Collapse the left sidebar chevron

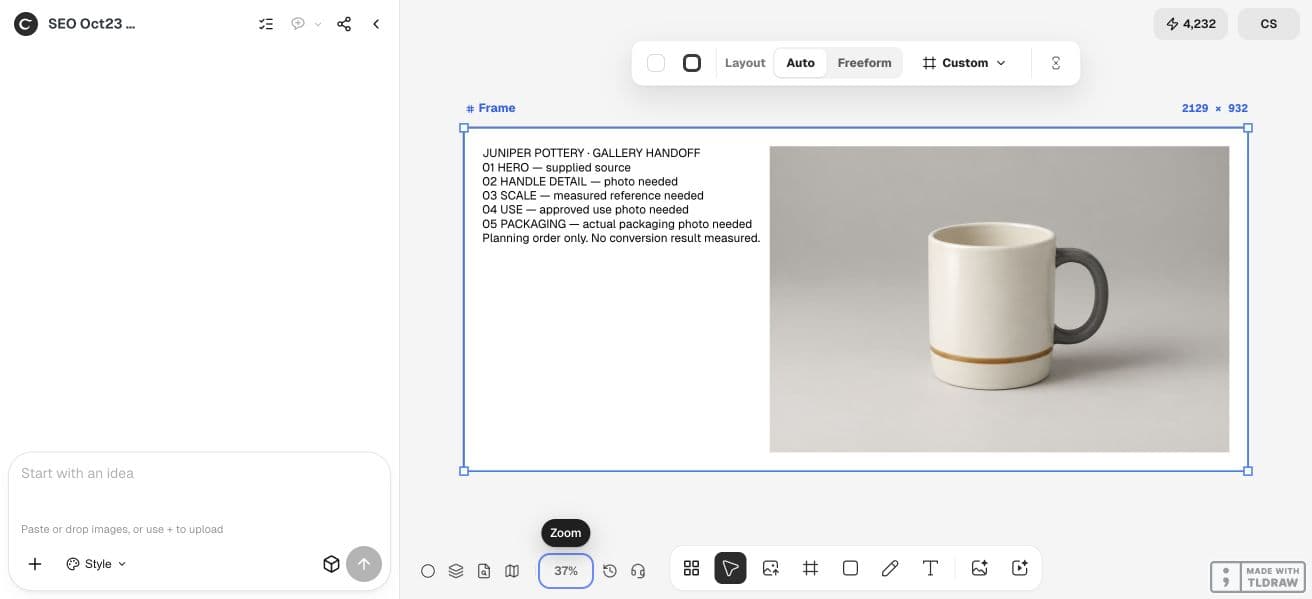pyautogui.click(x=376, y=24)
